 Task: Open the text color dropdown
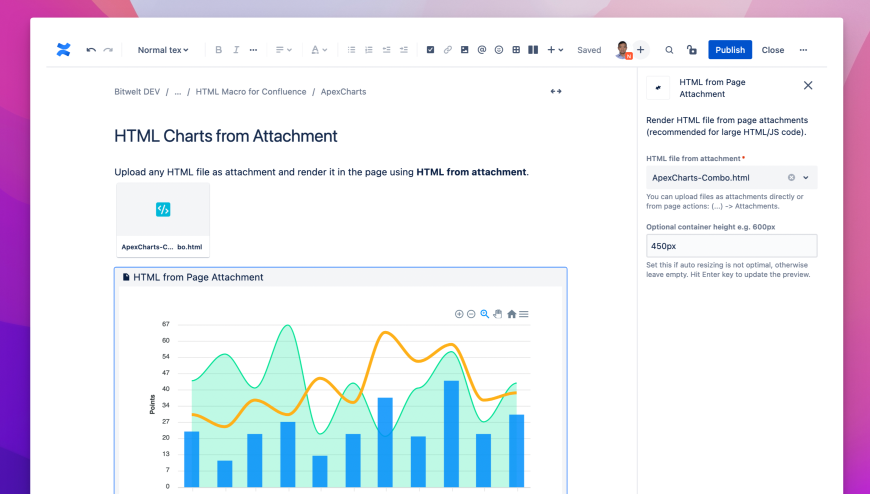pos(318,50)
